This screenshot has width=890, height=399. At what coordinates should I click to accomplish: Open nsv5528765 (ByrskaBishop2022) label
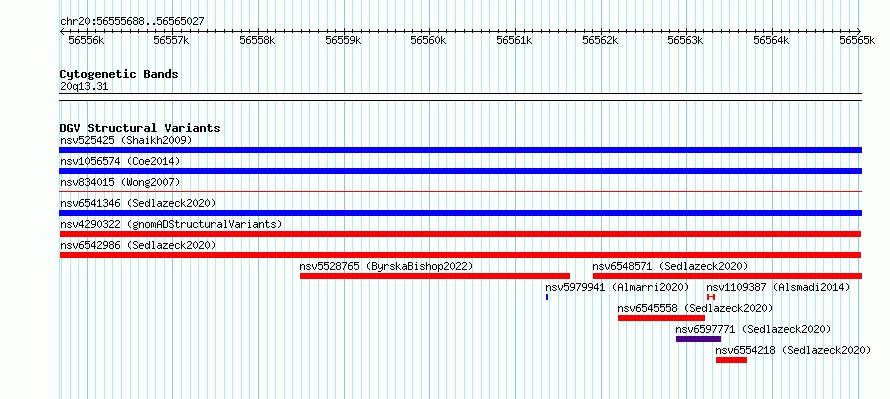386,266
